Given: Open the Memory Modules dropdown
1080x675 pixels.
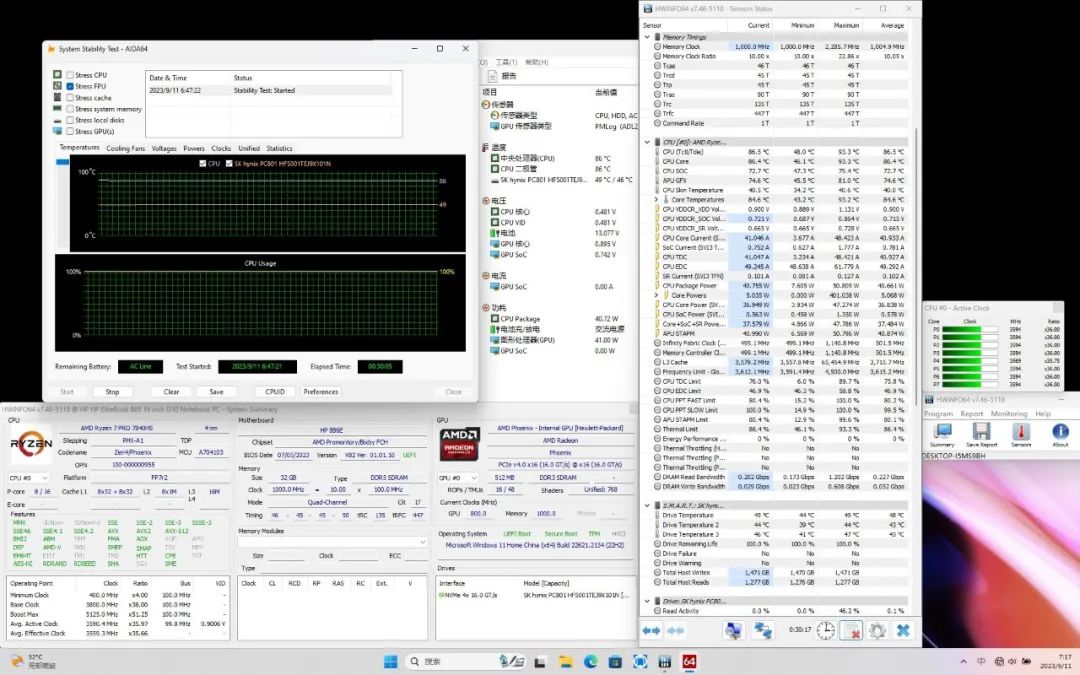Looking at the screenshot, I should click(333, 542).
